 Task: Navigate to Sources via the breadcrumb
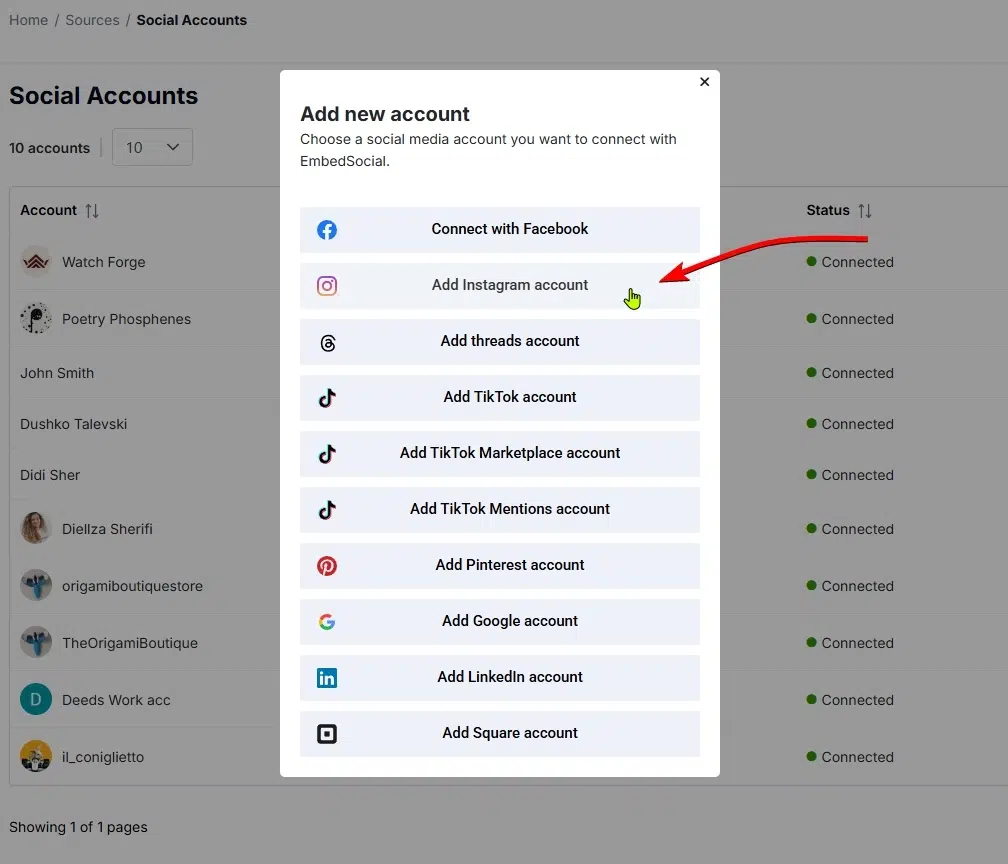click(92, 19)
